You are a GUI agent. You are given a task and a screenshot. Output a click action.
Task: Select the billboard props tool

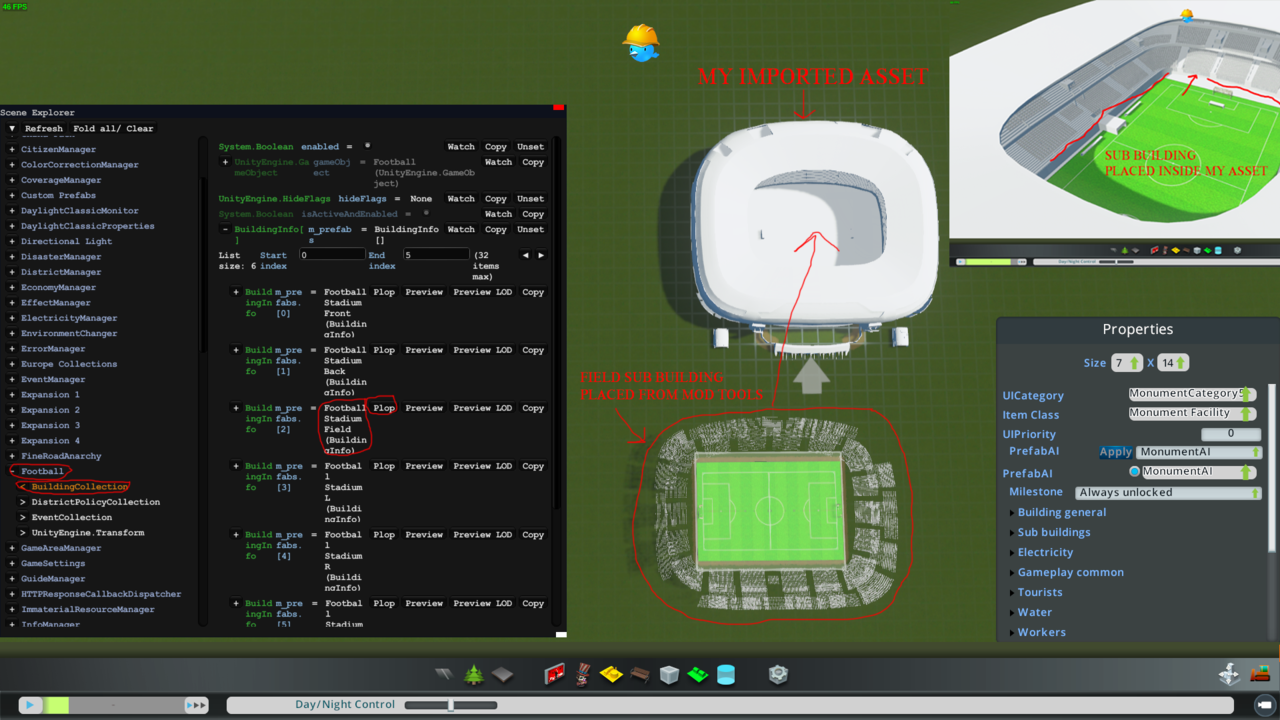[x=555, y=675]
